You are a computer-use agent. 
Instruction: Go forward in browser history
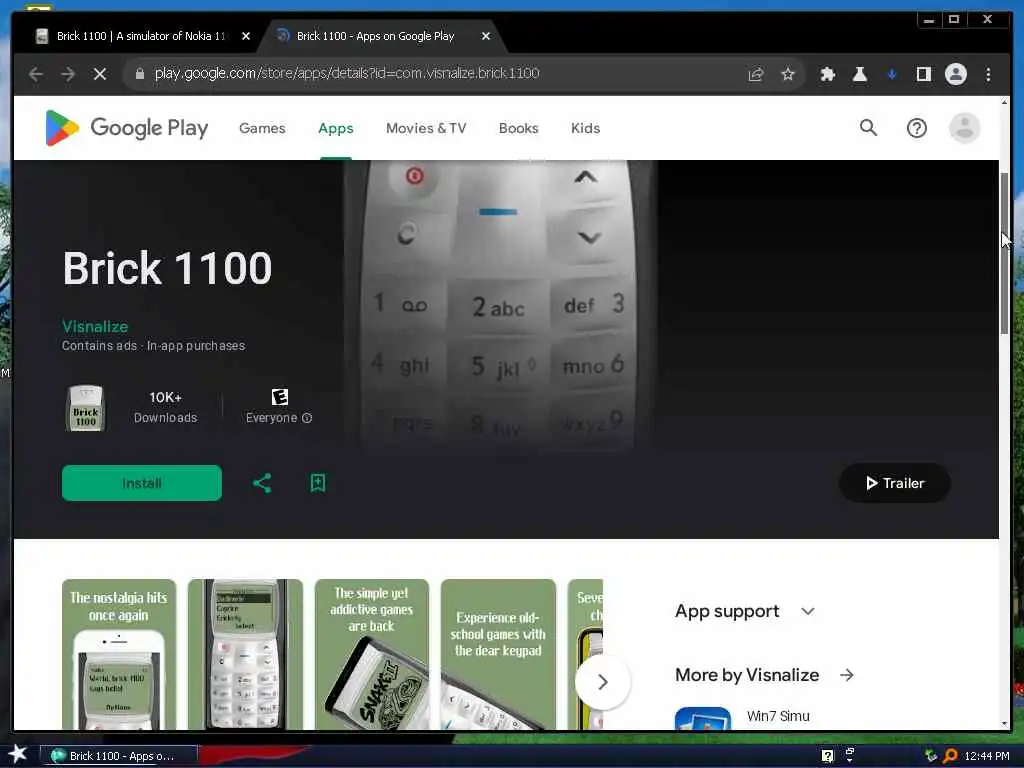click(68, 74)
